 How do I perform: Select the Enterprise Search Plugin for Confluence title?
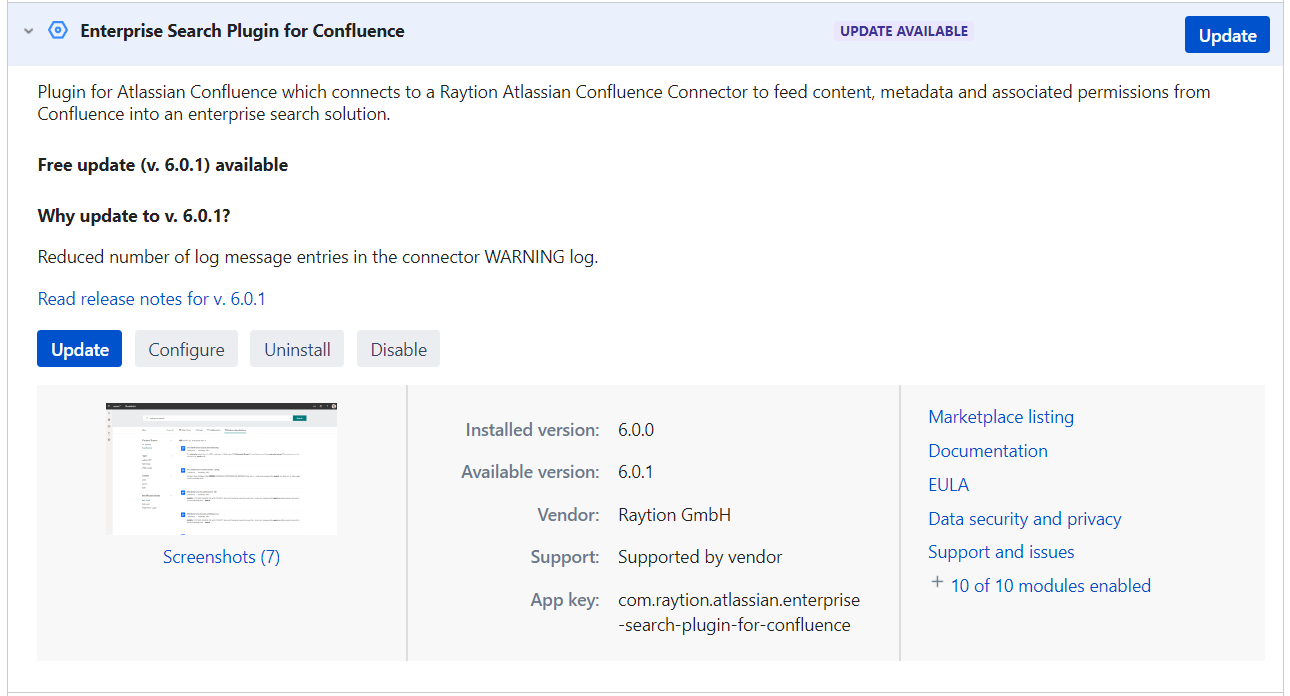242,30
